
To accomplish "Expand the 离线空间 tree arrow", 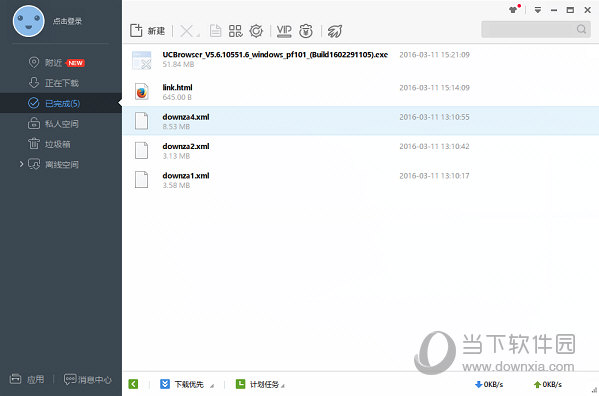I will 21,164.
